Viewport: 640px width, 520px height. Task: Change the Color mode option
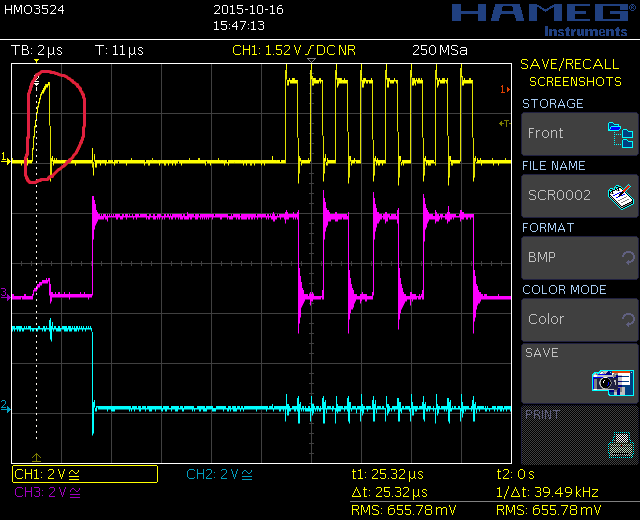pyautogui.click(x=580, y=320)
